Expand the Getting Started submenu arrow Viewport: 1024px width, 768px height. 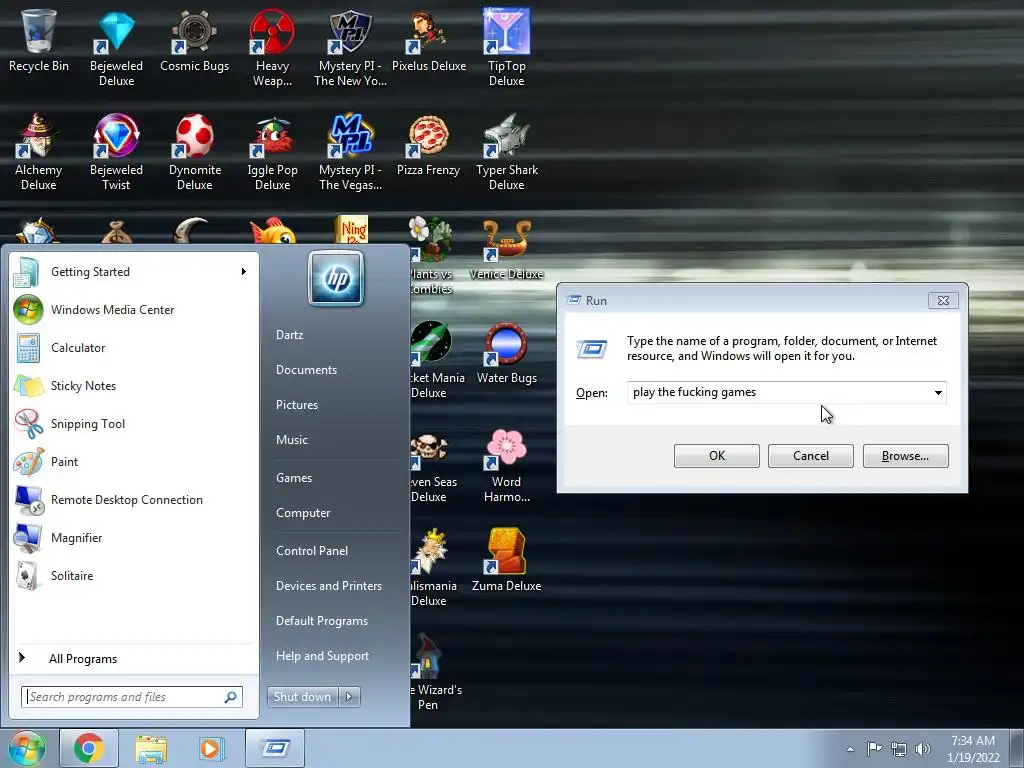pyautogui.click(x=244, y=272)
